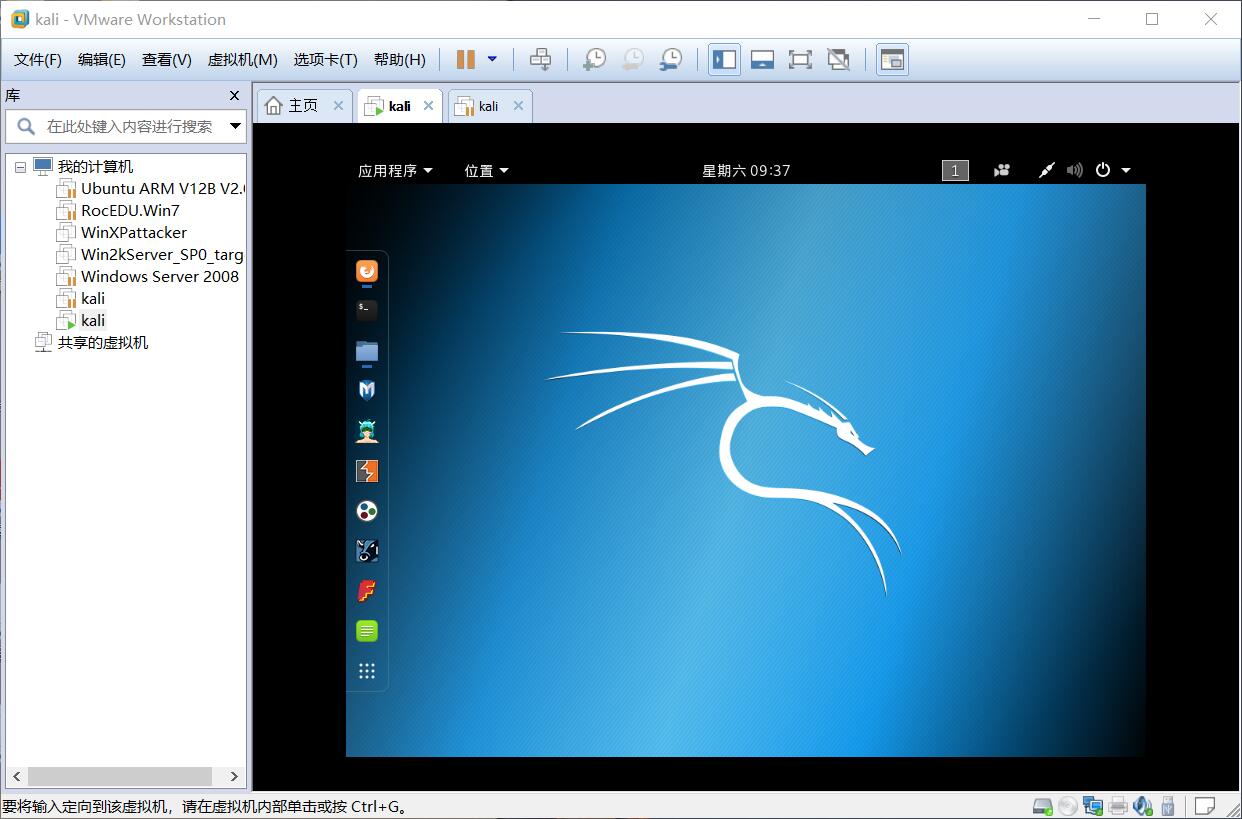
Task: Launch BeEF from the Kali dock
Action: tap(367, 551)
